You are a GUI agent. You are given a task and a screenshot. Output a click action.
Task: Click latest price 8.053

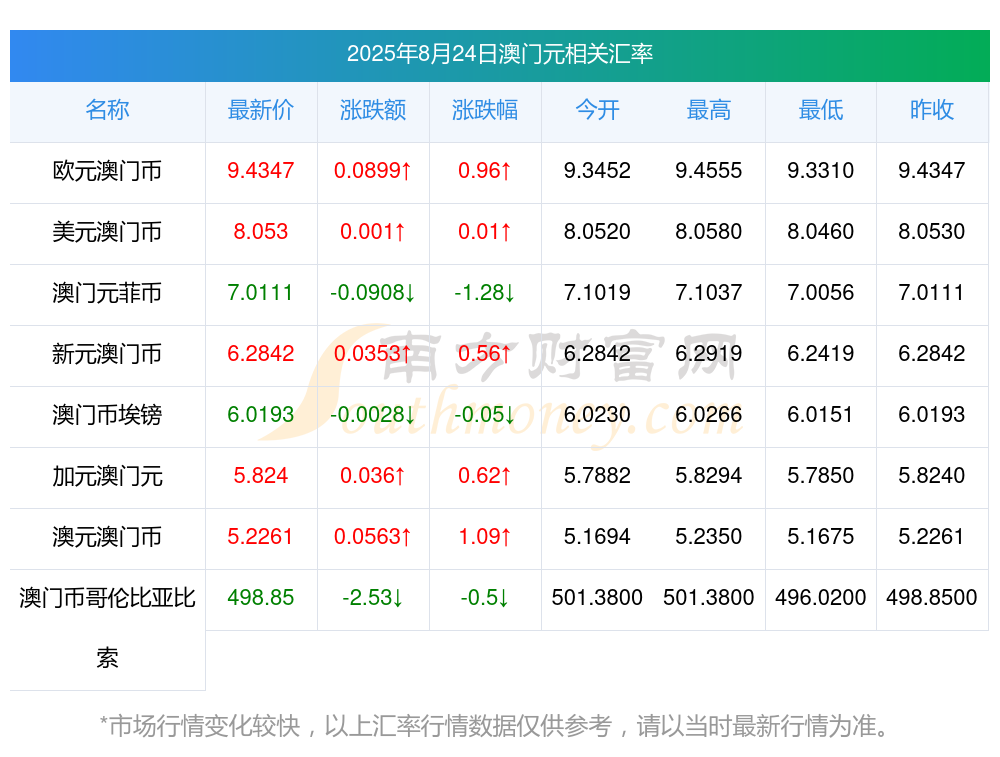[x=261, y=232]
